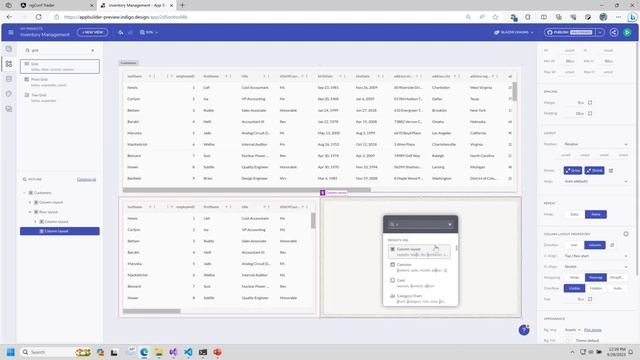
Task: Click the green preview play icon
Action: pos(627,32)
